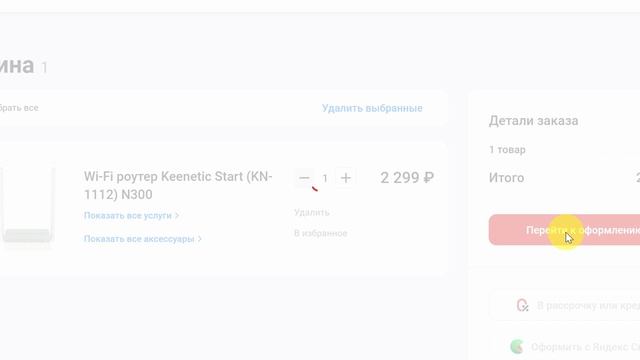Viewport: 640px width, 360px height.
Task: Click 'Перейти к оформлению' red button
Action: point(564,230)
